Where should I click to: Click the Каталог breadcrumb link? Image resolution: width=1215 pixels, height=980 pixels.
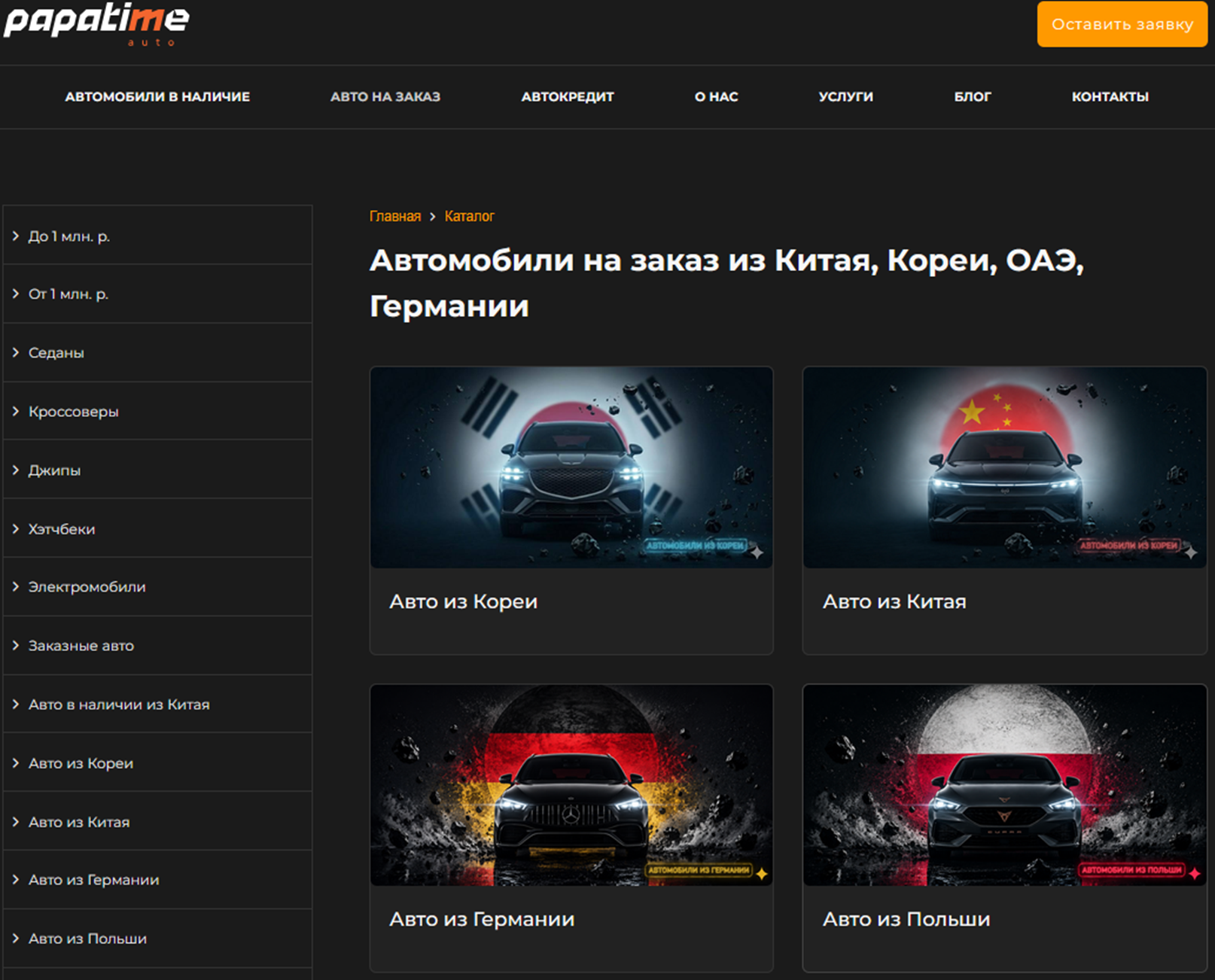(x=469, y=216)
